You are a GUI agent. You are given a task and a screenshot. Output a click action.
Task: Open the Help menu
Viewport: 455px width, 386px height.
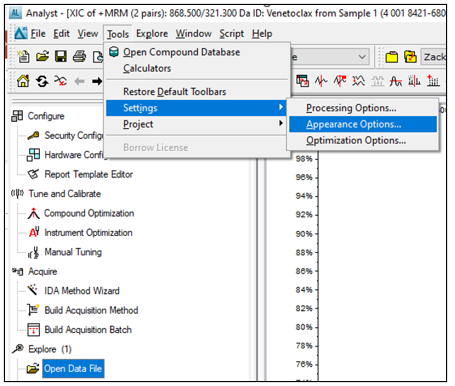262,34
